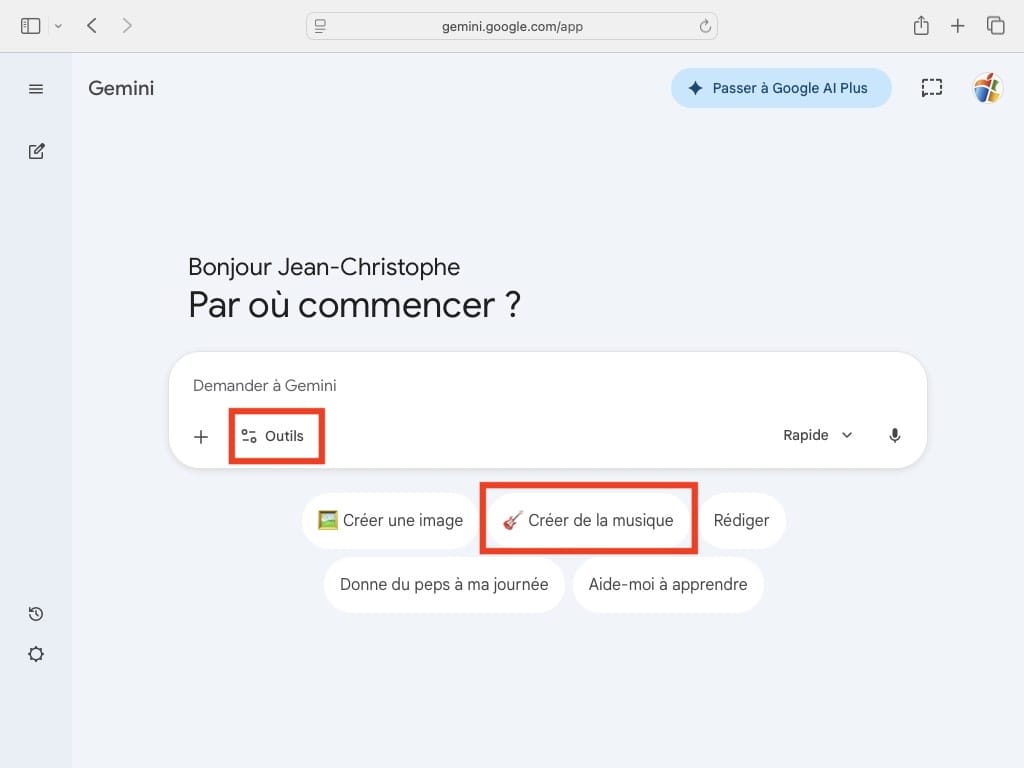Click Passer à Google AI Plus button
Viewport: 1024px width, 768px height.
pos(780,88)
